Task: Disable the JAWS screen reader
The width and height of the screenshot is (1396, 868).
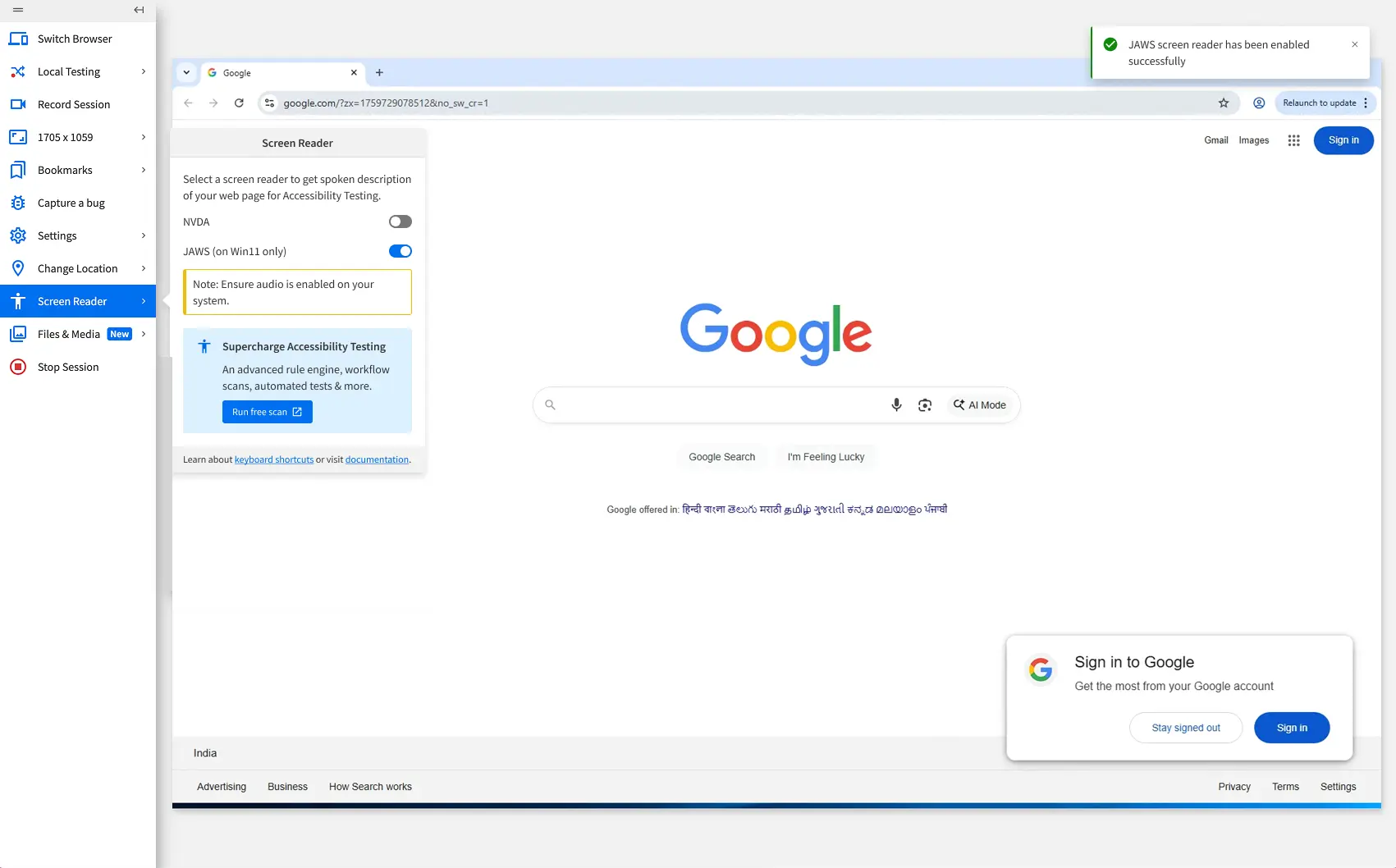Action: [400, 251]
